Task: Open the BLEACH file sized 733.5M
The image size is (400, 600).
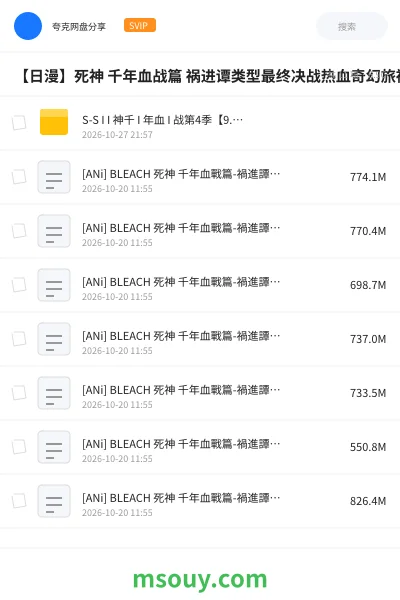Action: [181, 390]
